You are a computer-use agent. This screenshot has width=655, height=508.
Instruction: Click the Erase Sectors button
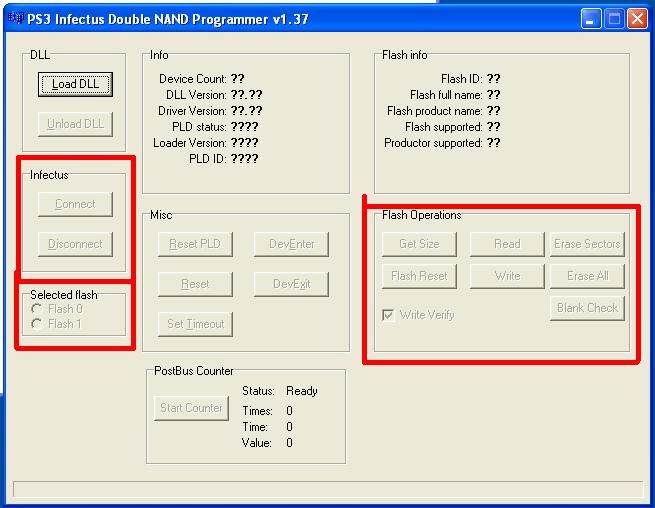tap(587, 244)
